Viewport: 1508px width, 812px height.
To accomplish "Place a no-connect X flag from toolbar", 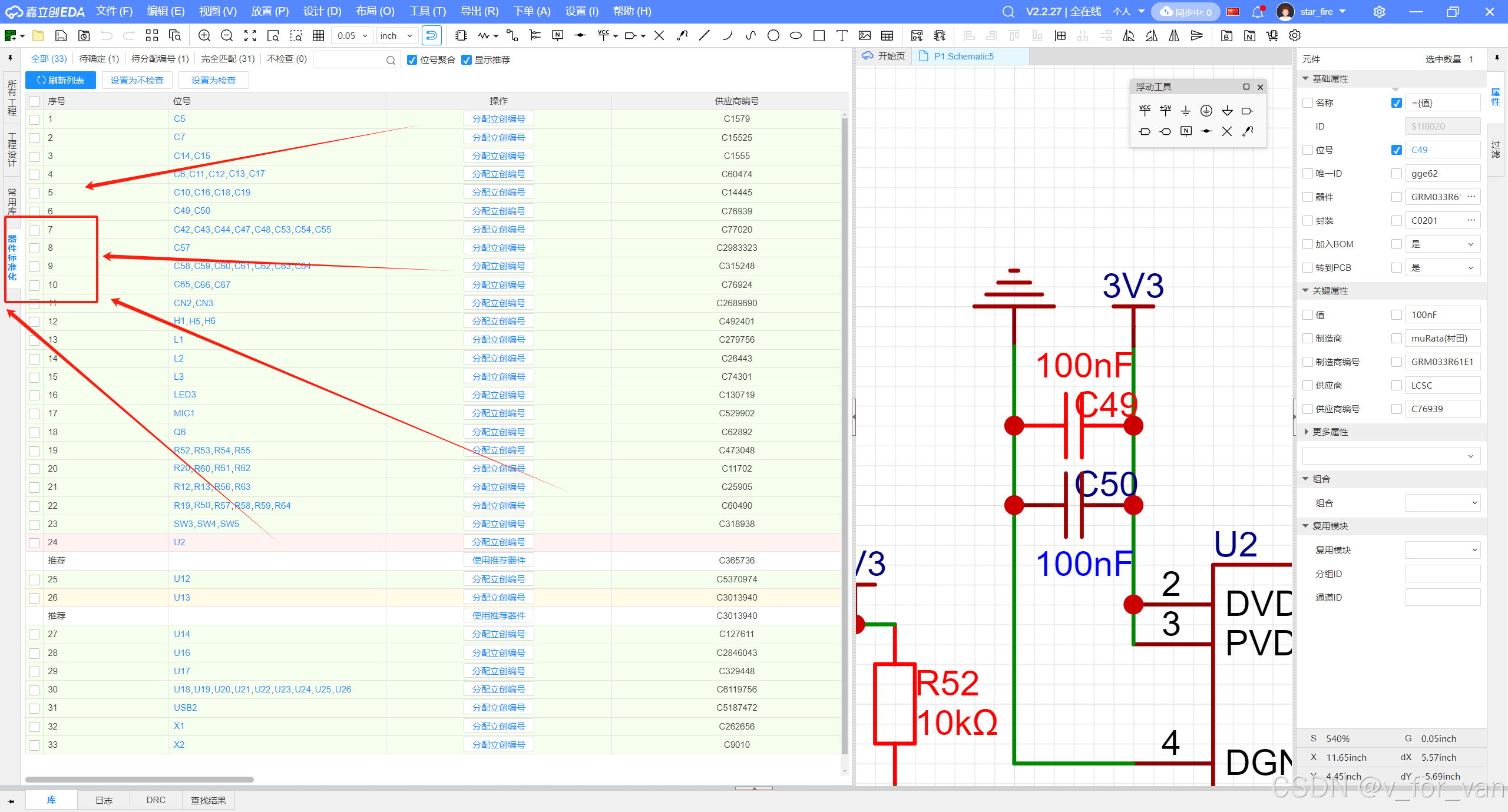I will tap(659, 36).
